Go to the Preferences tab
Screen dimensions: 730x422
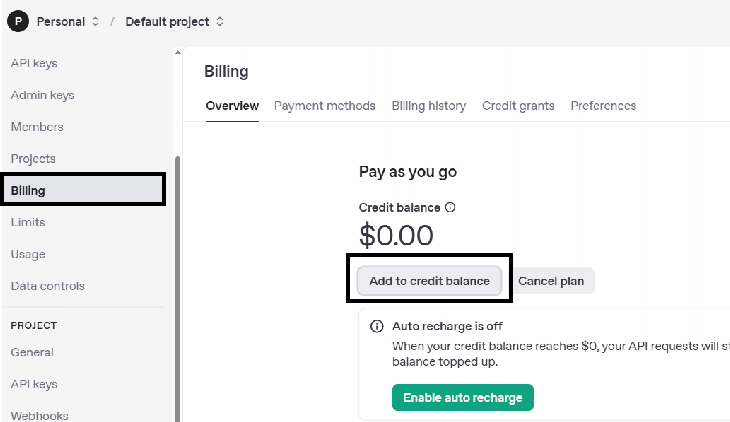[x=603, y=106]
